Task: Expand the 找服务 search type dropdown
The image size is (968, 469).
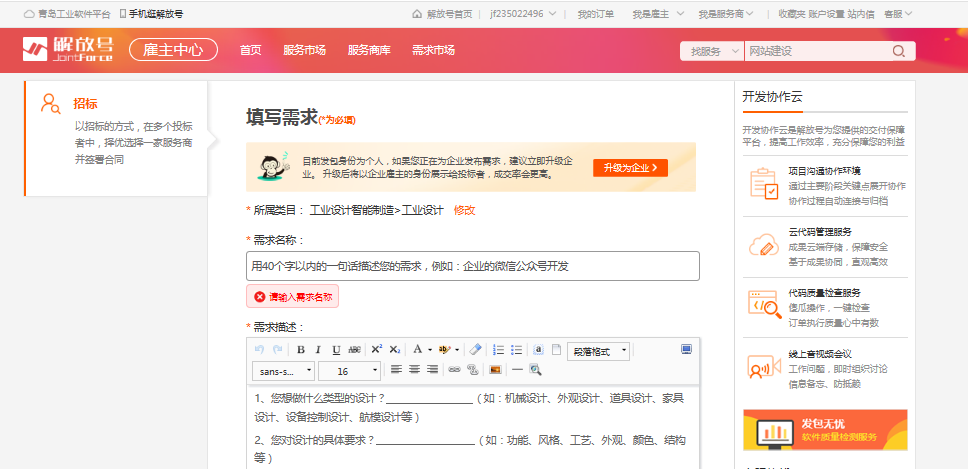Action: pyautogui.click(x=711, y=51)
